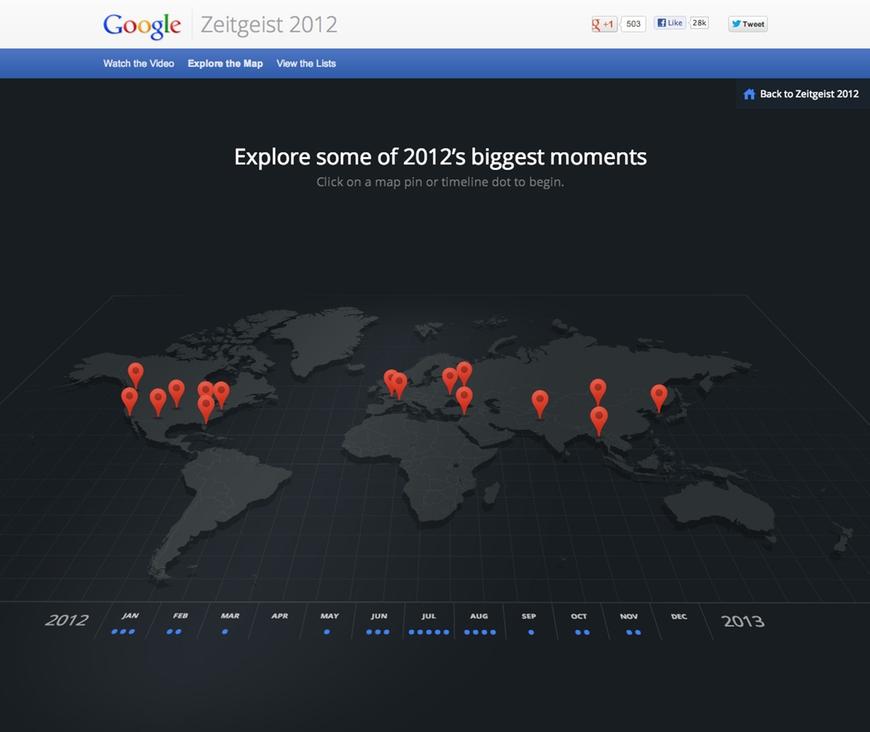Select the second dot under FEB
Screen dimensions: 870x732
coord(178,632)
